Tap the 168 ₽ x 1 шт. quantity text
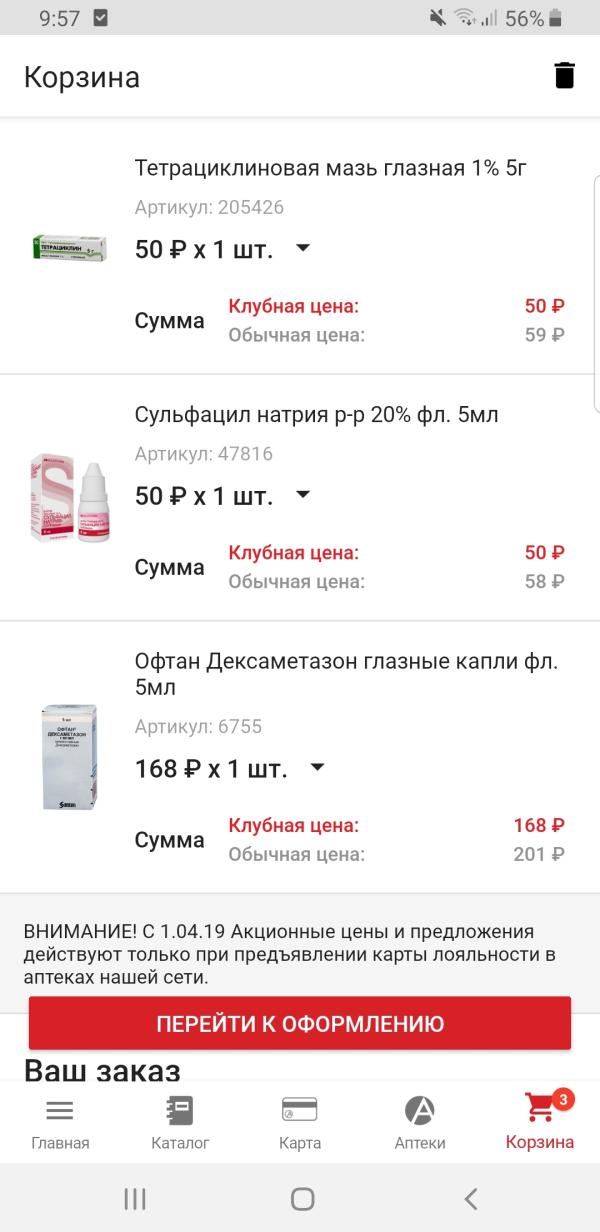 coord(211,768)
